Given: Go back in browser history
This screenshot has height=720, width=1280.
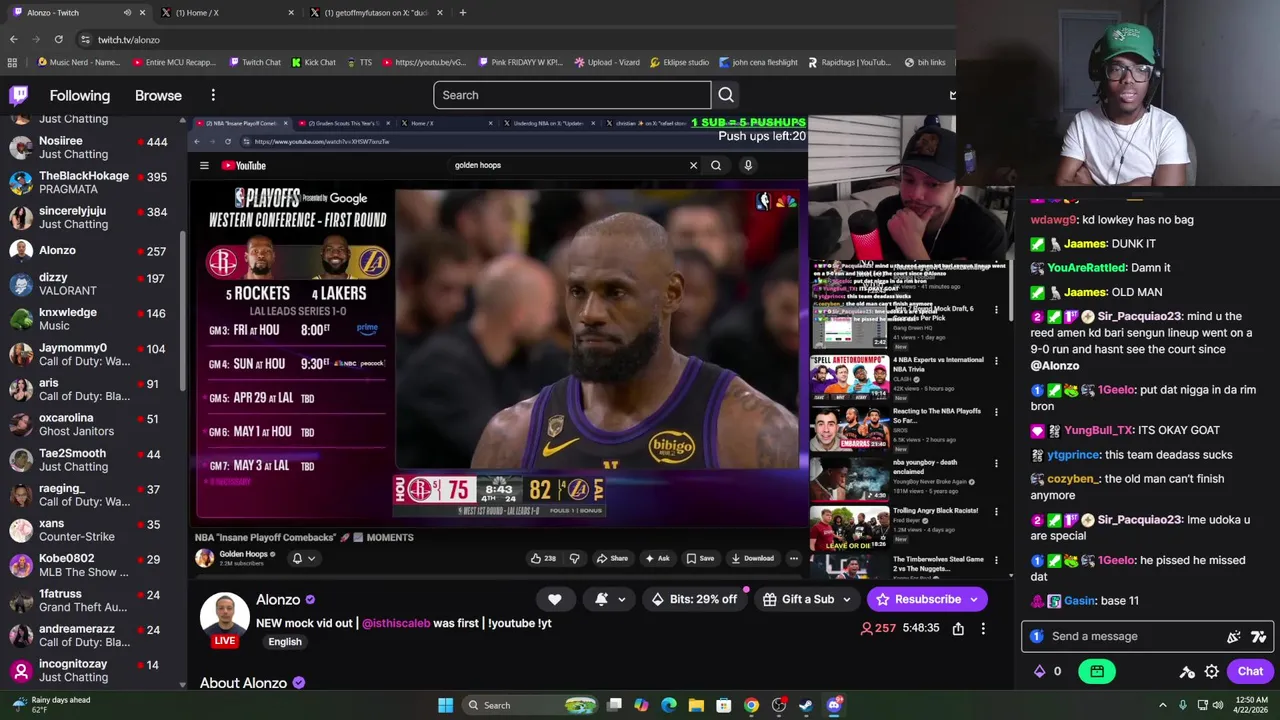Looking at the screenshot, I should click(x=13, y=39).
